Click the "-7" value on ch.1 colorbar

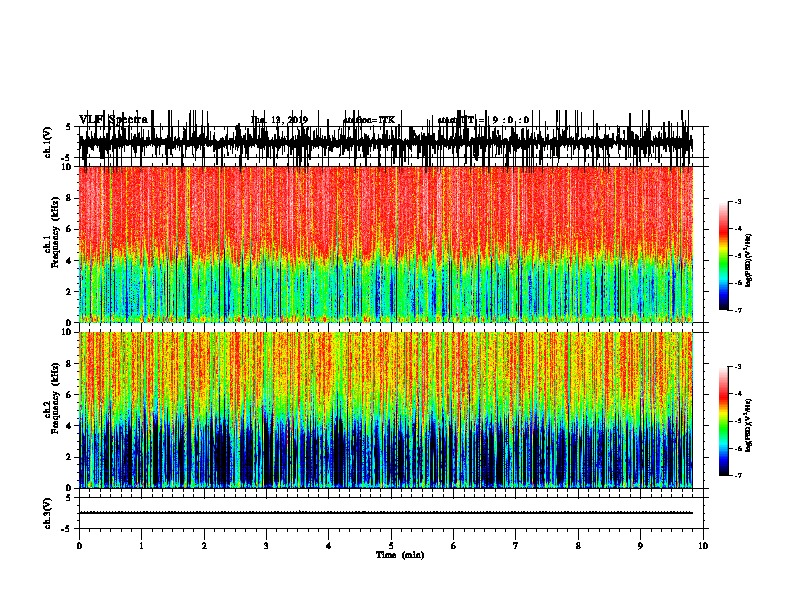point(737,310)
